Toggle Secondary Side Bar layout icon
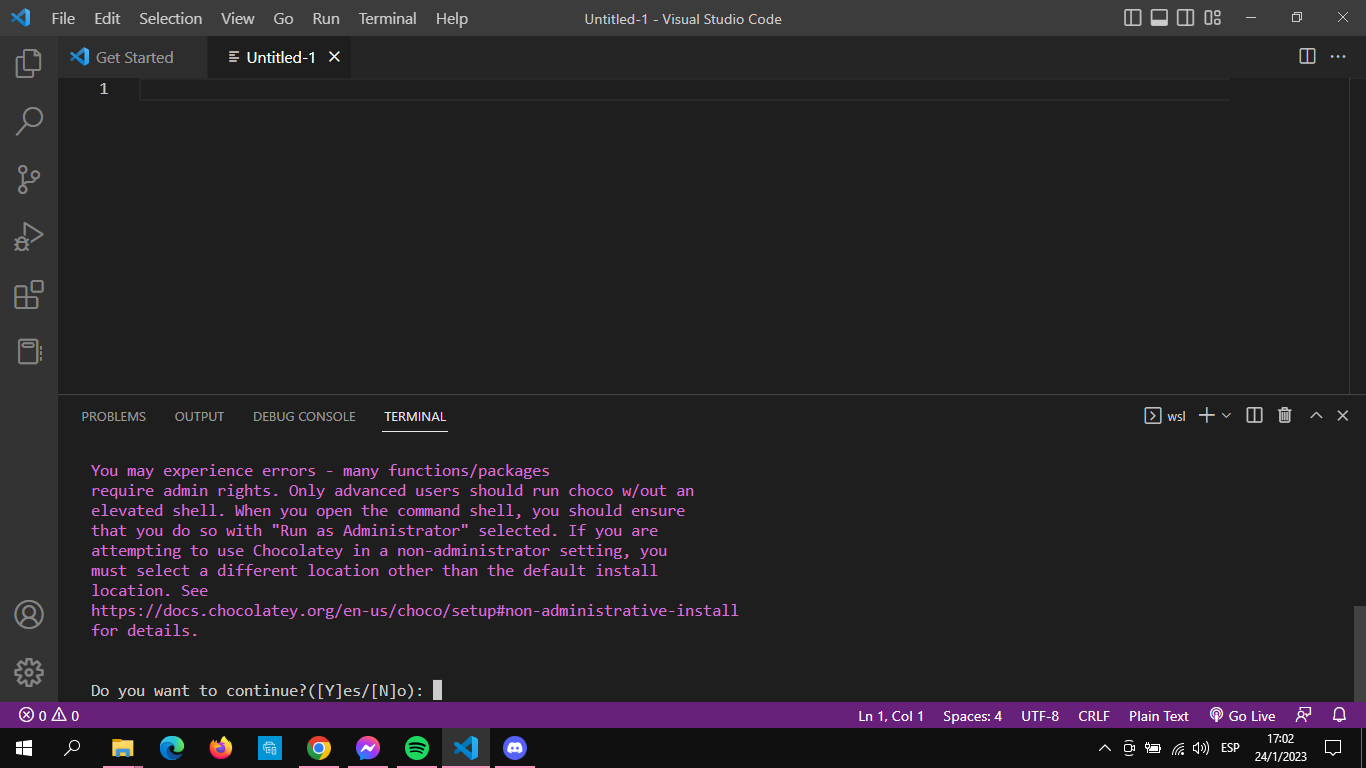This screenshot has height=768, width=1366. 1185,18
